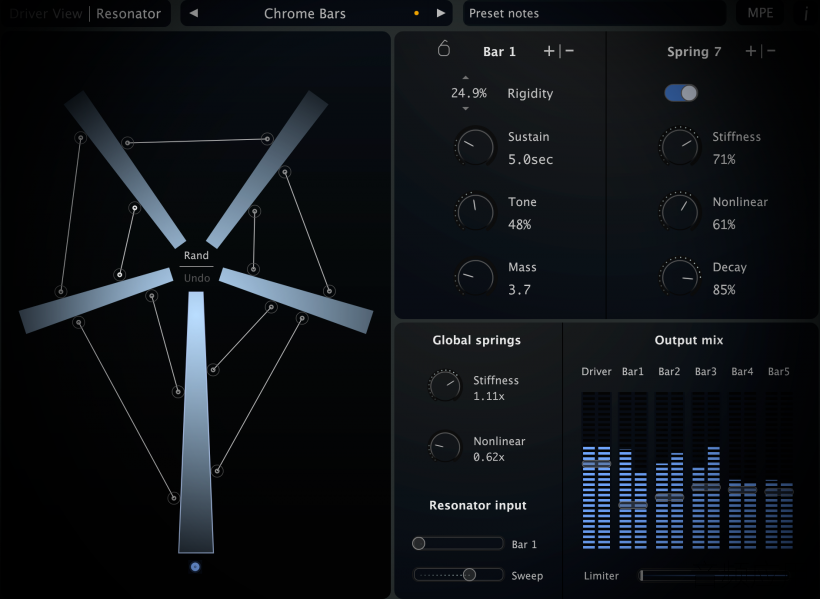This screenshot has width=820, height=599.
Task: Click the blue excitation dot below the bar
Action: [195, 567]
